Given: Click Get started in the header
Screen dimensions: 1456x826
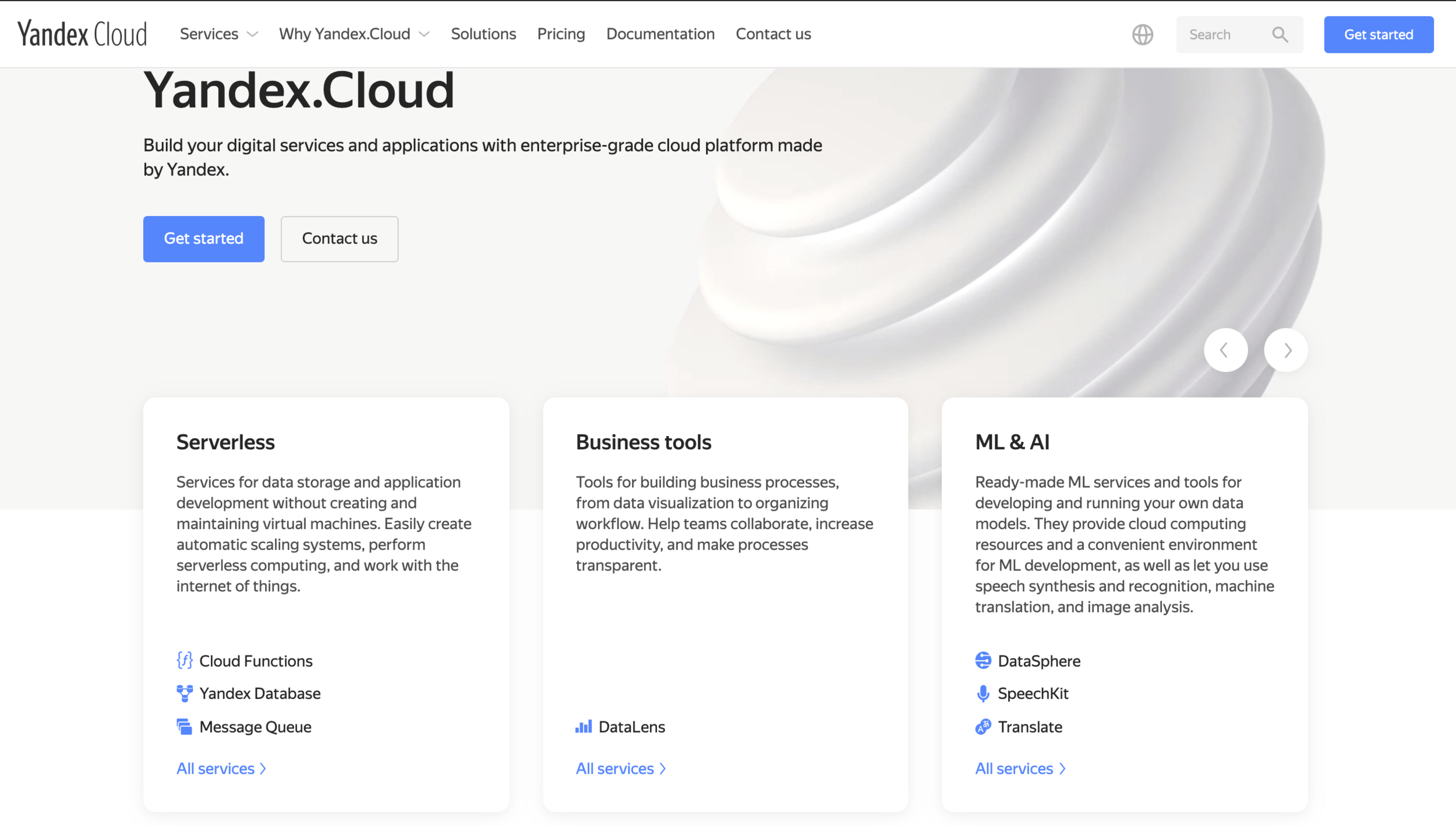Looking at the screenshot, I should click(x=1378, y=34).
